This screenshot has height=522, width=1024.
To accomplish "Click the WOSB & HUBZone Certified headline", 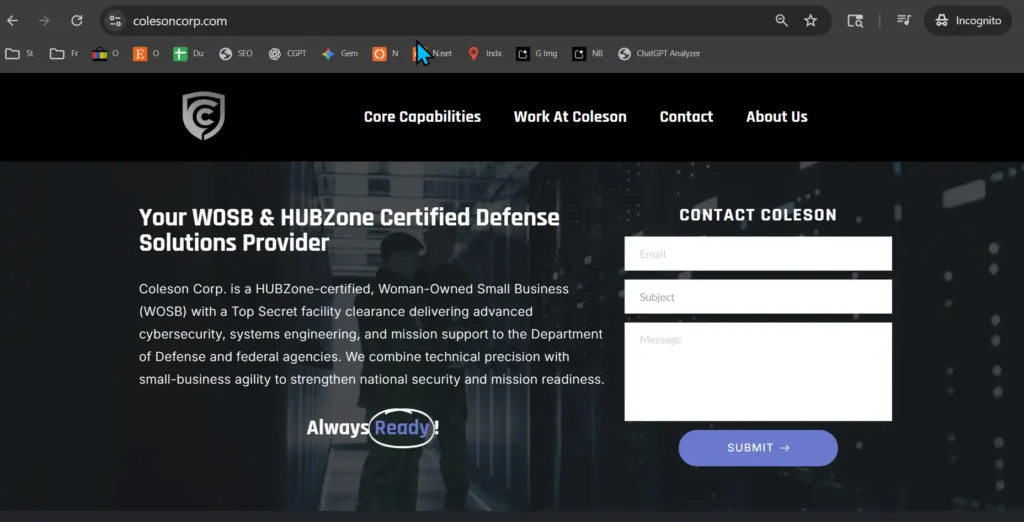I will [x=349, y=230].
